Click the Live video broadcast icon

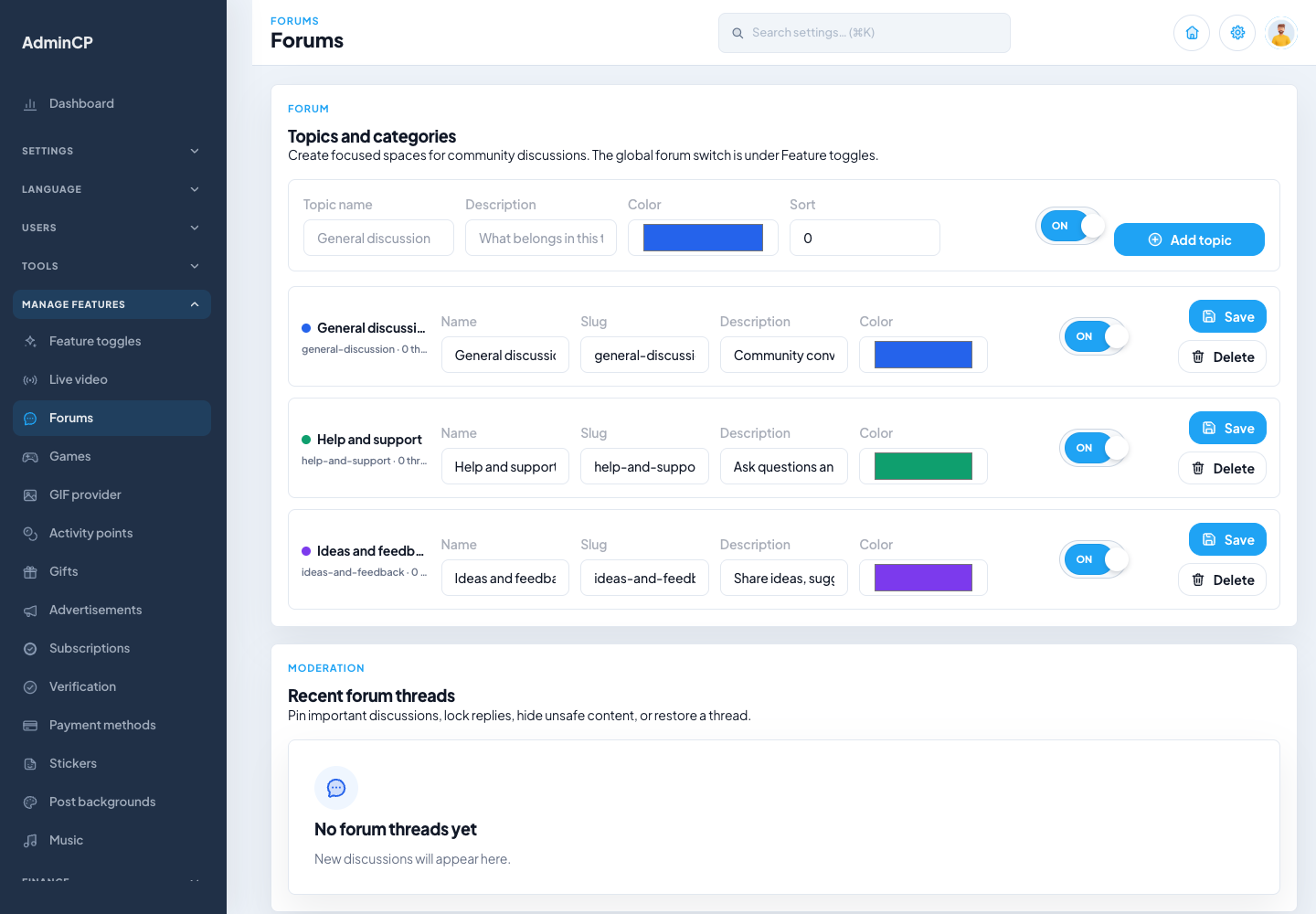click(x=30, y=380)
